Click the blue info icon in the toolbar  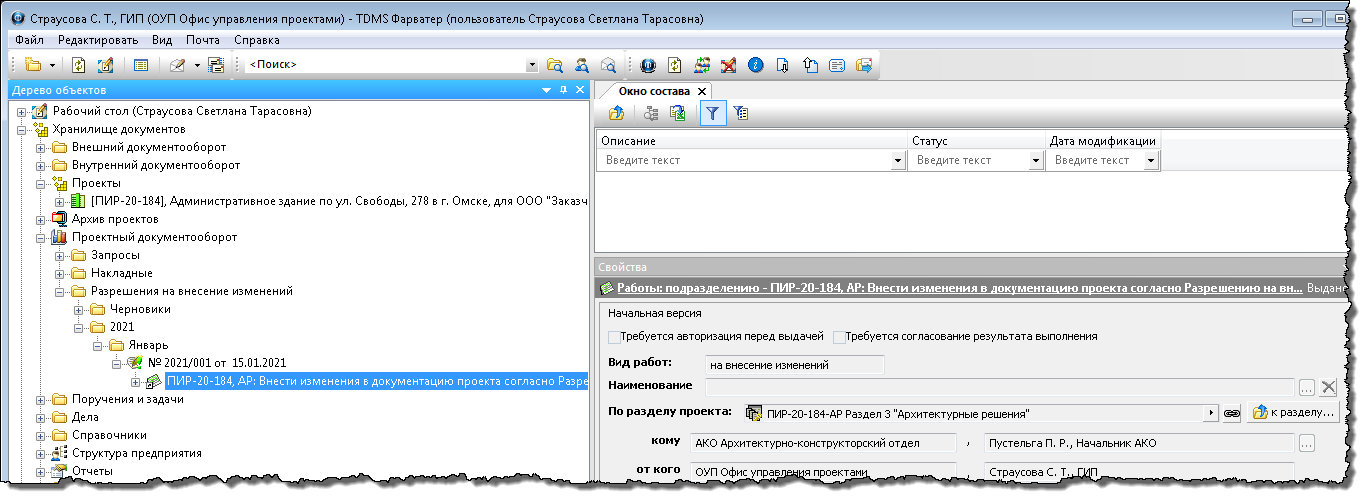(x=756, y=65)
